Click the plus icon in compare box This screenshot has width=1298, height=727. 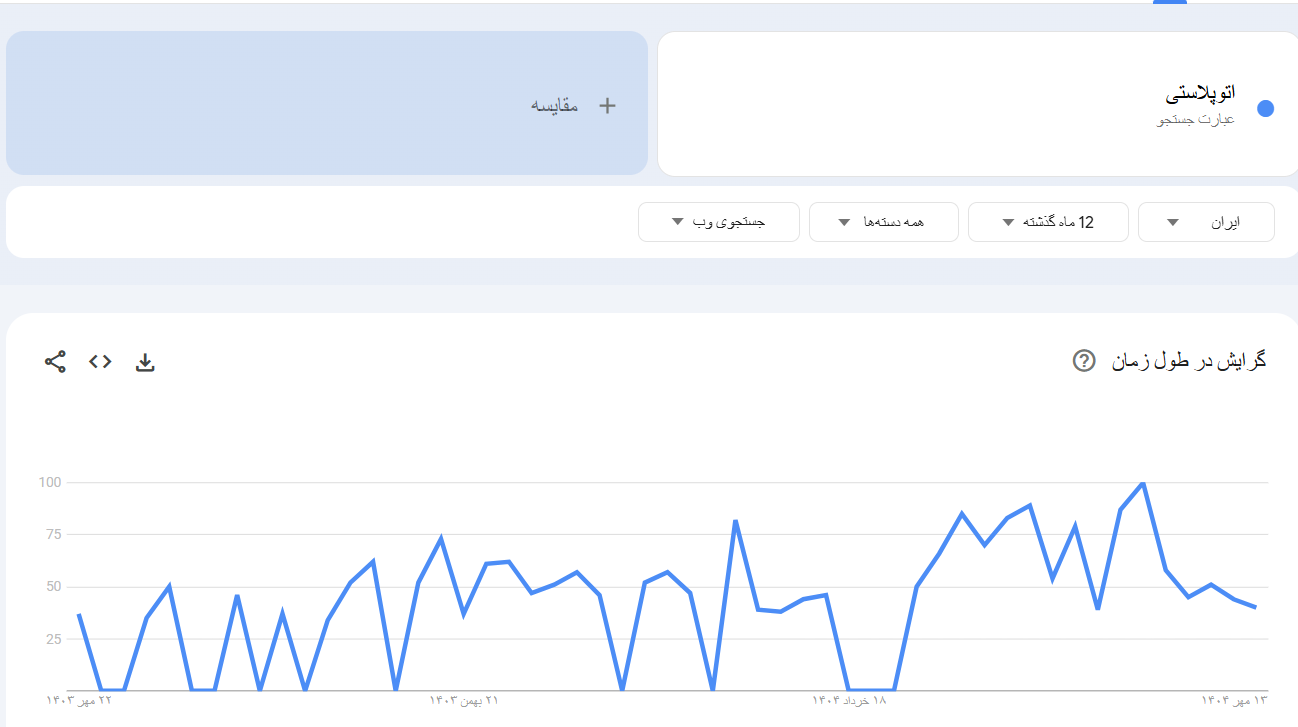tap(607, 105)
